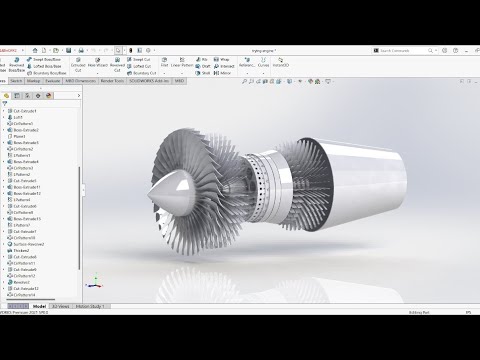Save the part with the Save icon
The height and width of the screenshot is (360, 480).
(x=68, y=50)
